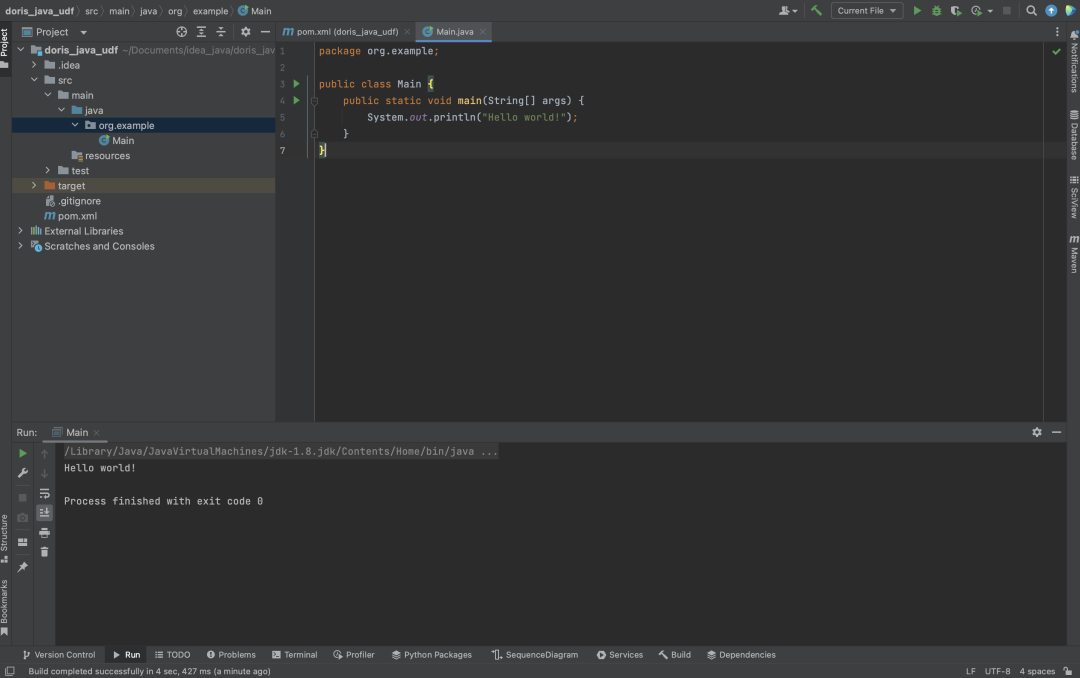Click the locate file crosshair icon in Project panel
The height and width of the screenshot is (678, 1080).
point(182,32)
